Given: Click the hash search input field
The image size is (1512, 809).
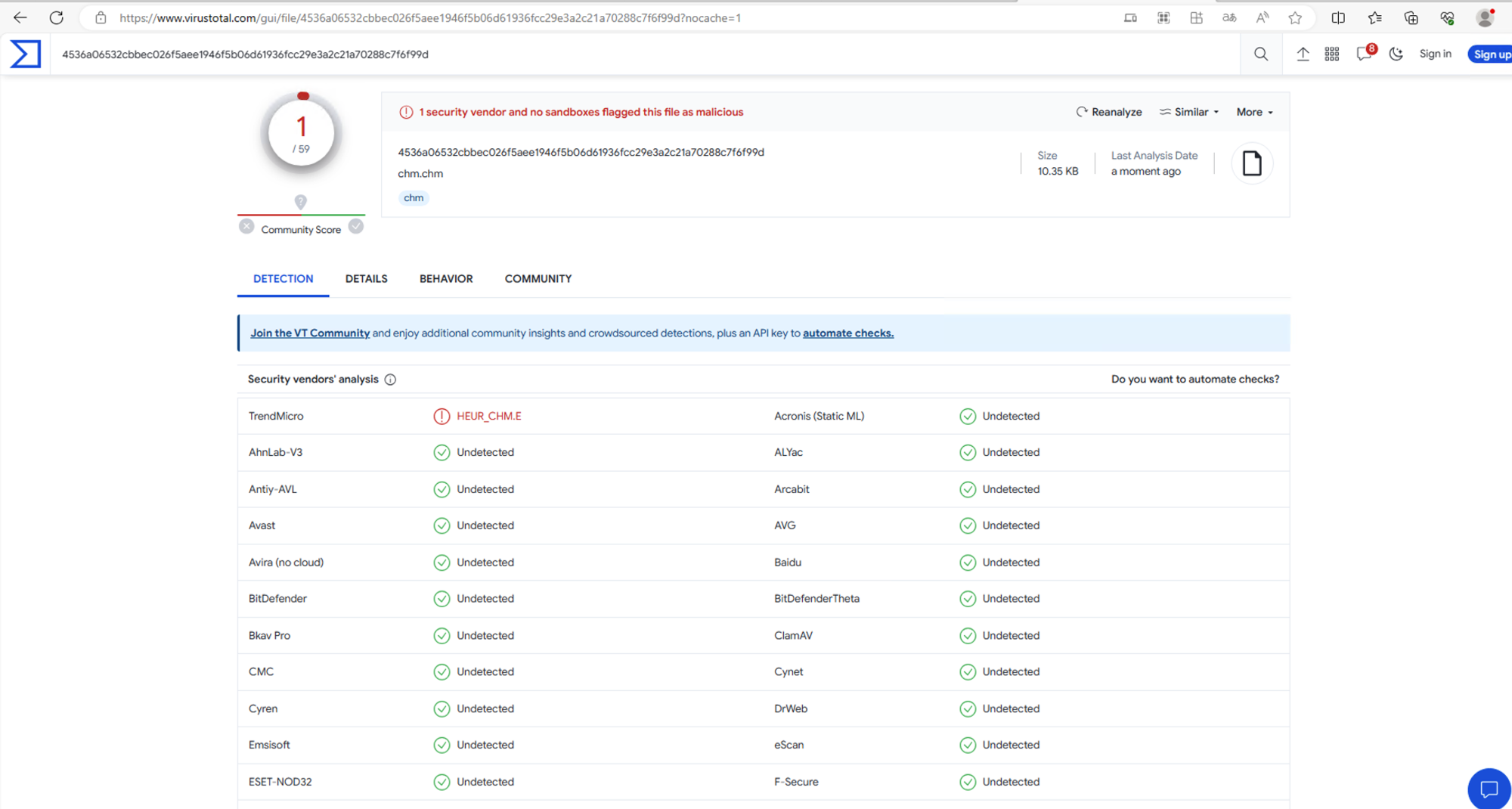Looking at the screenshot, I should 605,54.
